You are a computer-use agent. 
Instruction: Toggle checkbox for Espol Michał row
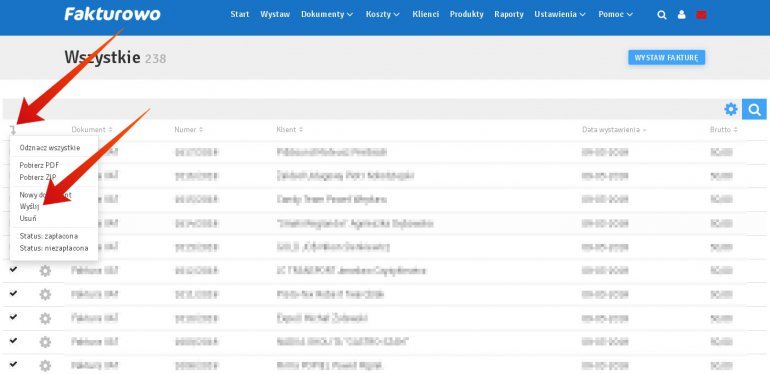(x=13, y=317)
